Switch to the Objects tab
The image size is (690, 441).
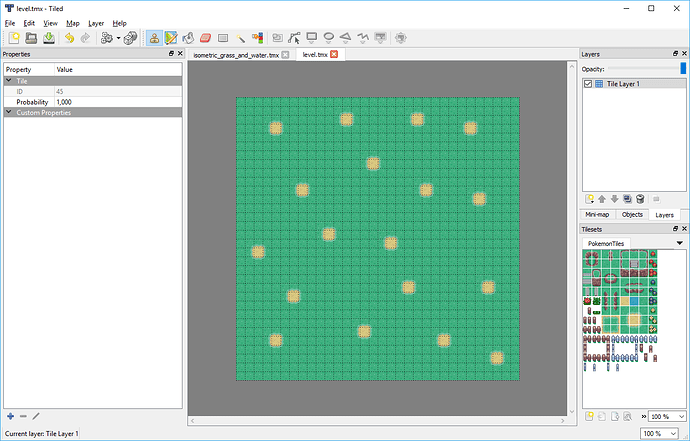click(632, 215)
